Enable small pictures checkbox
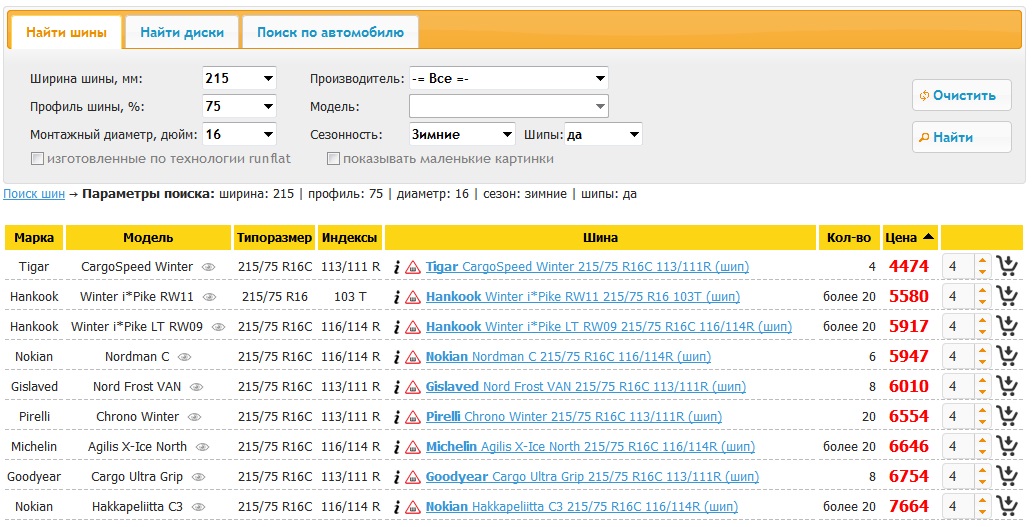This screenshot has height=527, width=1032. 334,159
